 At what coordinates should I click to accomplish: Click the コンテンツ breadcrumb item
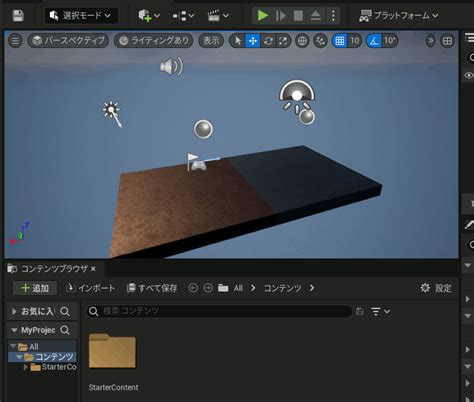coord(282,288)
